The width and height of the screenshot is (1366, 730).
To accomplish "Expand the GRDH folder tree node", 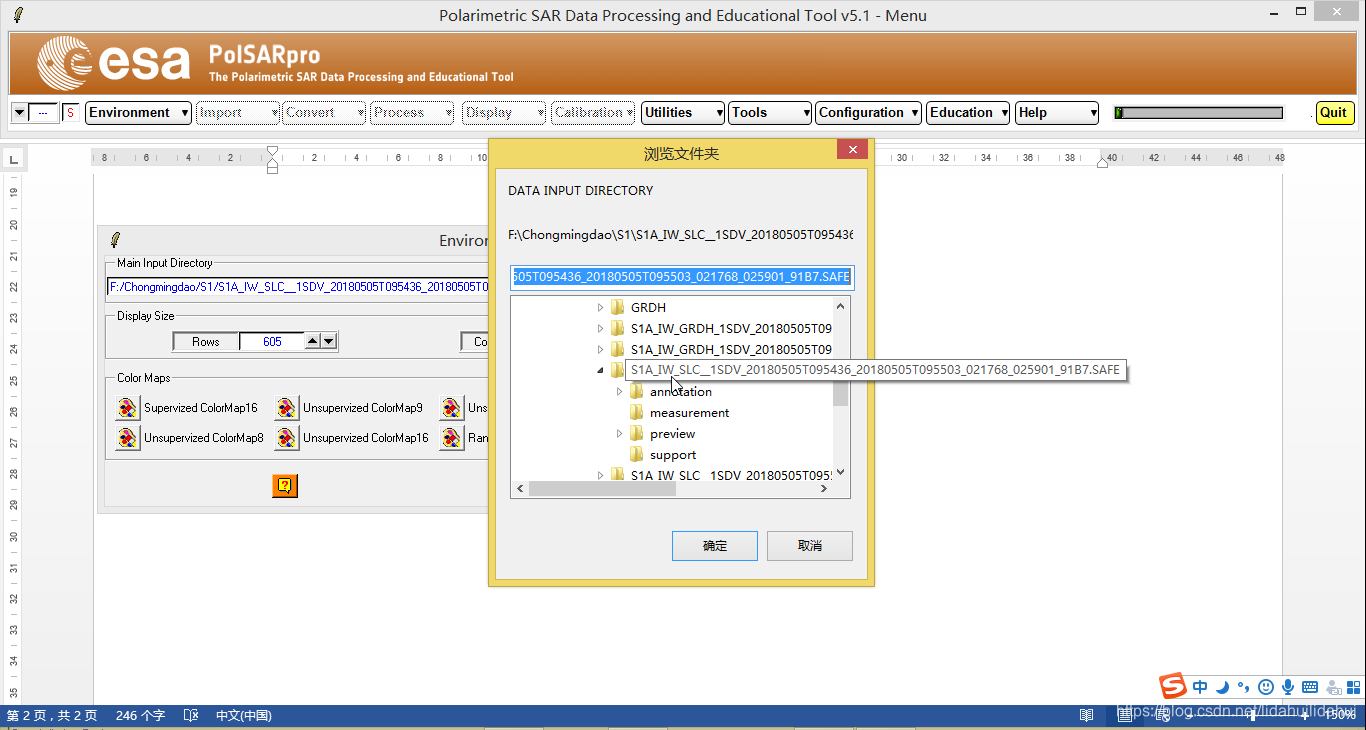I will [x=600, y=308].
